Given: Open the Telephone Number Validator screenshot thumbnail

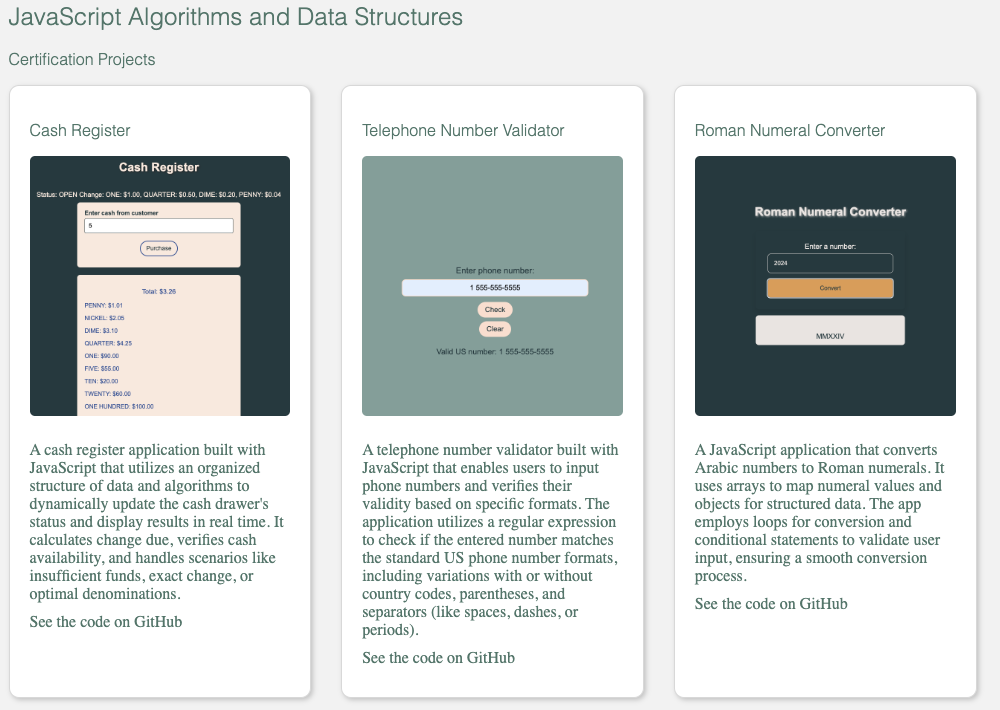Looking at the screenshot, I should [492, 286].
